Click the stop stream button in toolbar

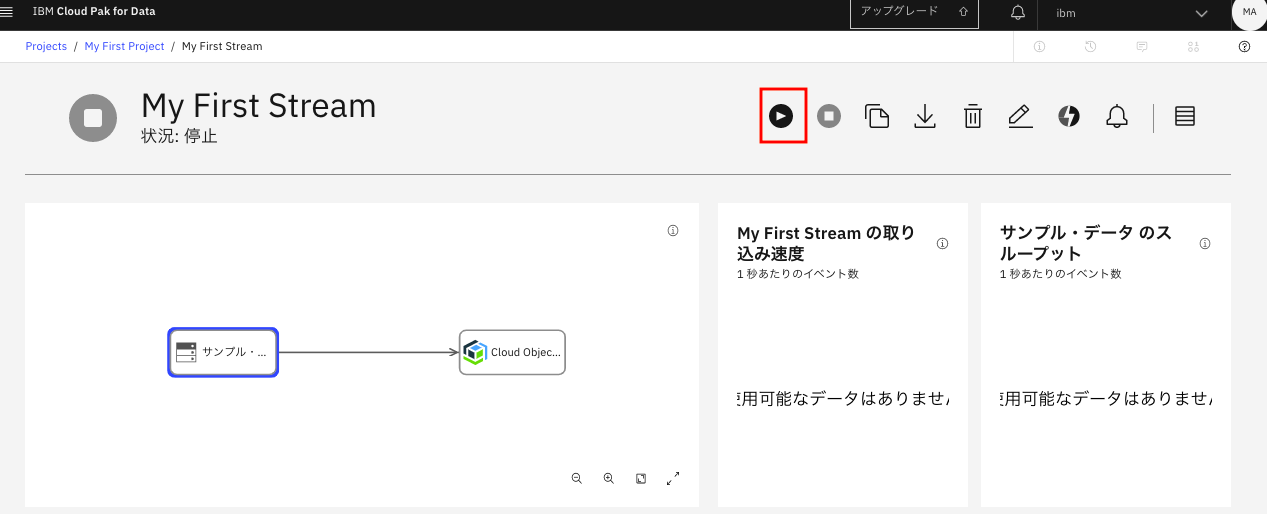(x=829, y=116)
